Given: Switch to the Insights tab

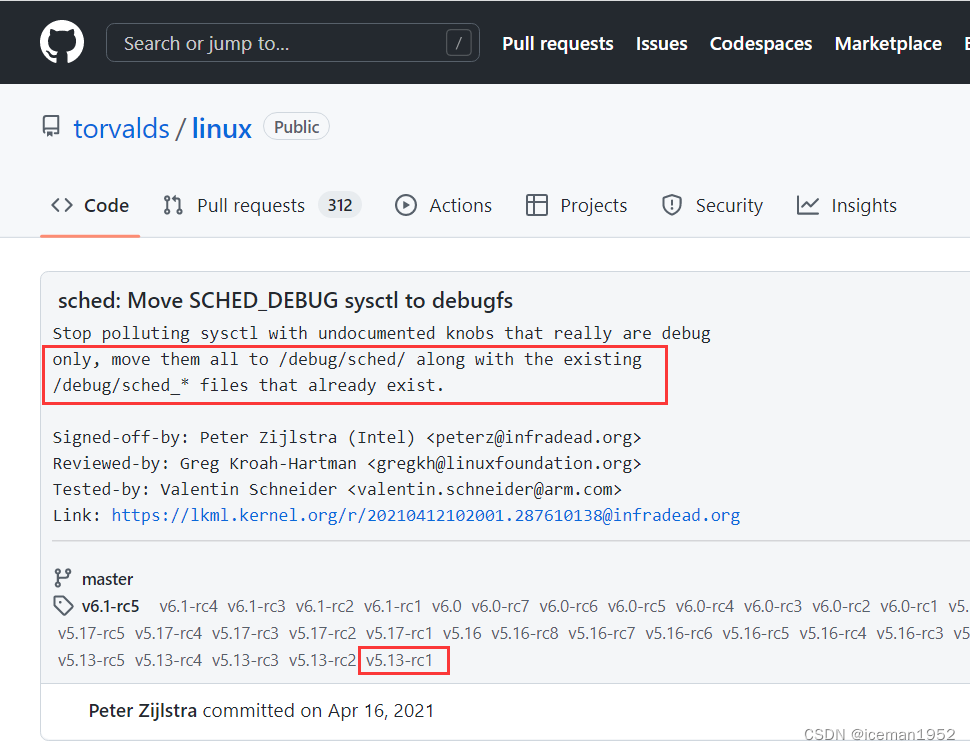Looking at the screenshot, I should [x=846, y=205].
